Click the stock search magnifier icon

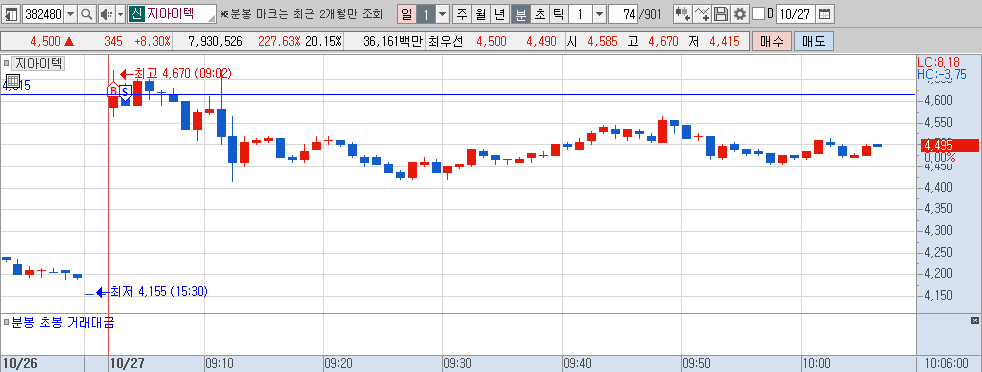tap(87, 14)
